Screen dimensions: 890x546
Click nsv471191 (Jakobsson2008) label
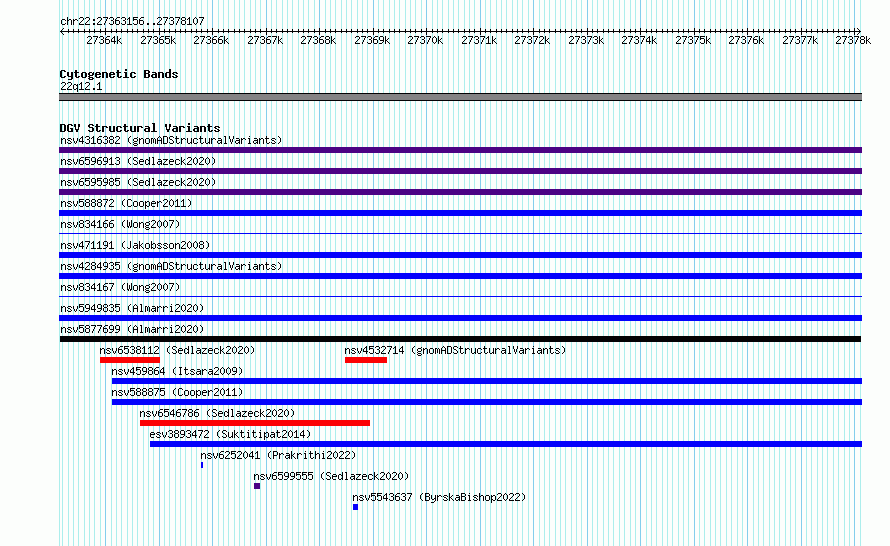click(x=135, y=245)
